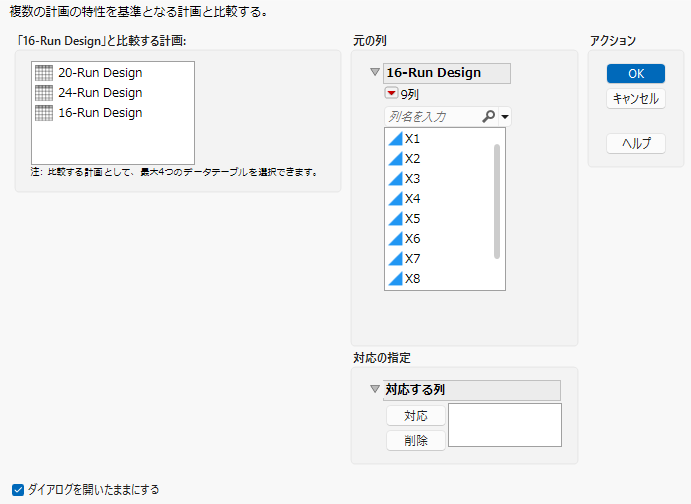The height and width of the screenshot is (504, 691).
Task: Click the 対応 button
Action: [416, 416]
